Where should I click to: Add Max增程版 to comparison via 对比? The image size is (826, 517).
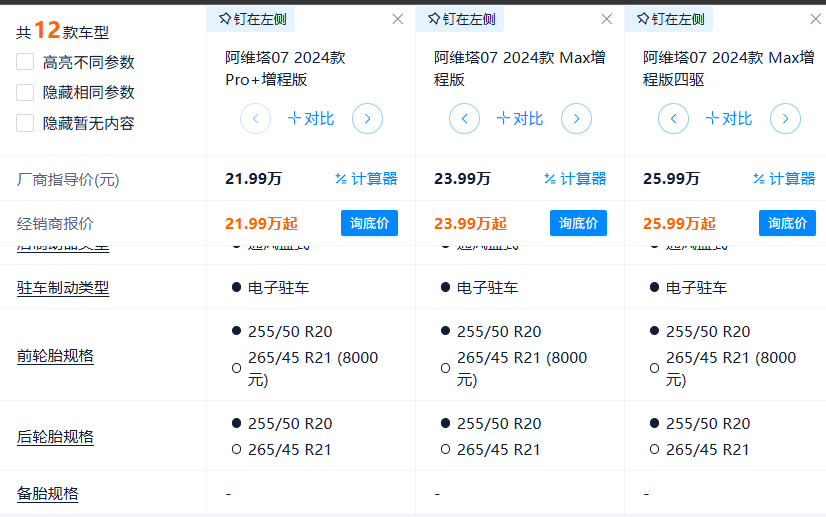coord(520,119)
